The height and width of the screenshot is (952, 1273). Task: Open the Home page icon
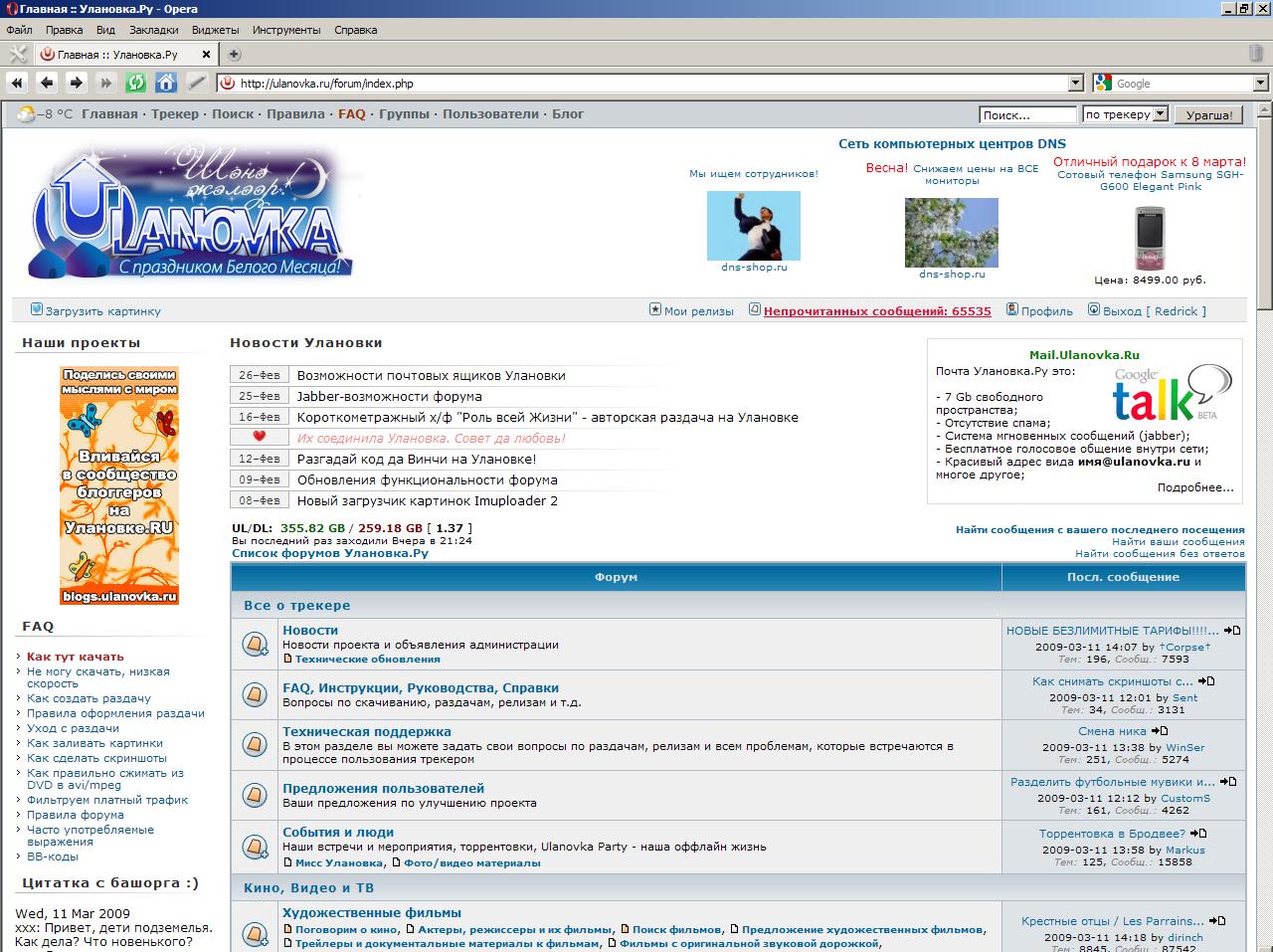tap(166, 83)
